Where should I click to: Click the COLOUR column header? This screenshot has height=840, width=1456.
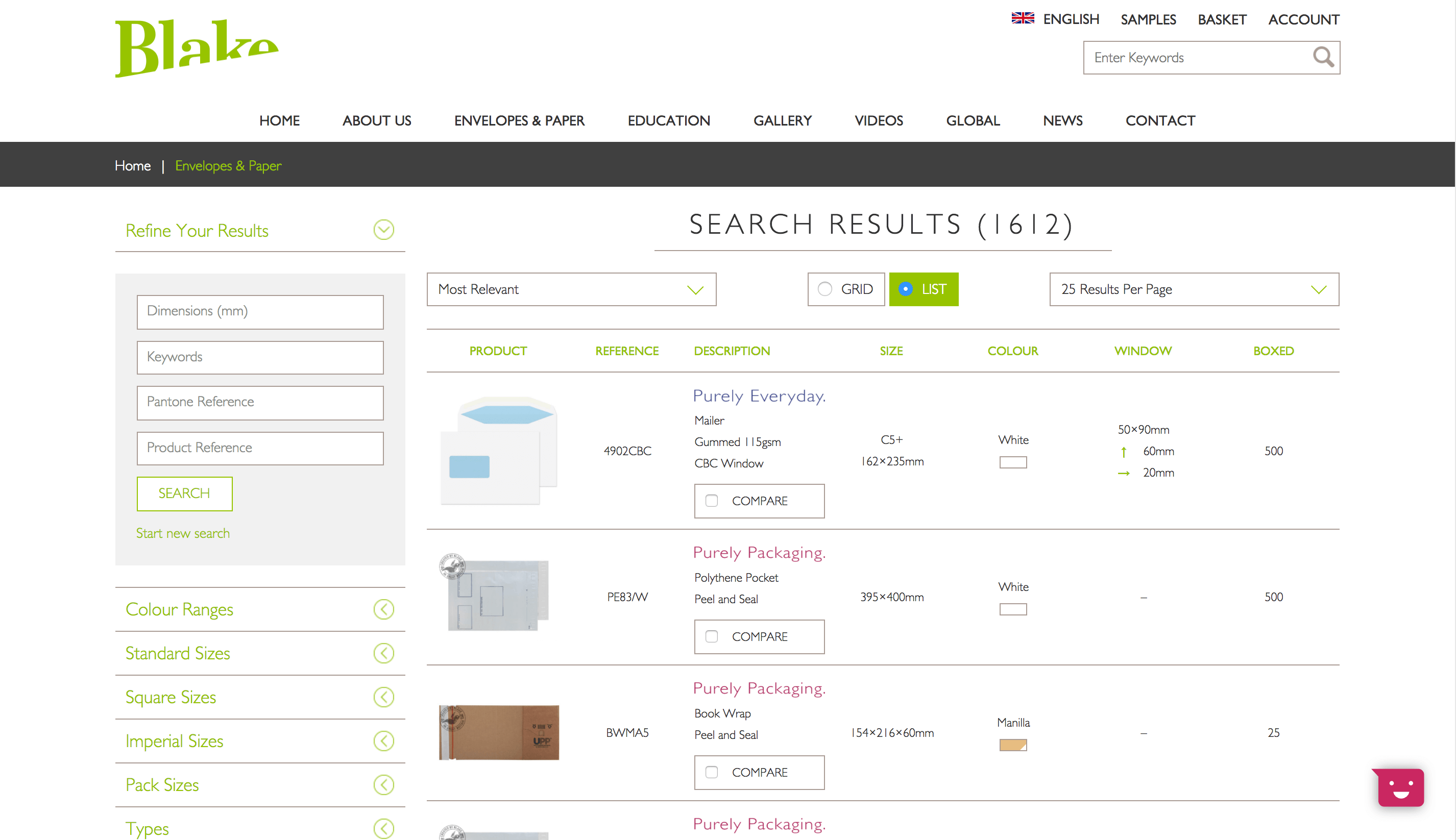(x=1013, y=351)
